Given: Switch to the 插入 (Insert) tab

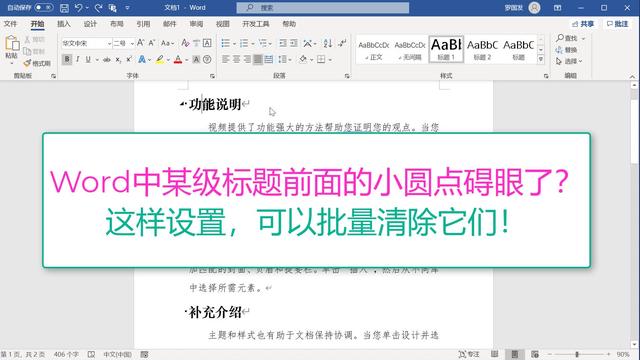Looking at the screenshot, I should (64, 24).
